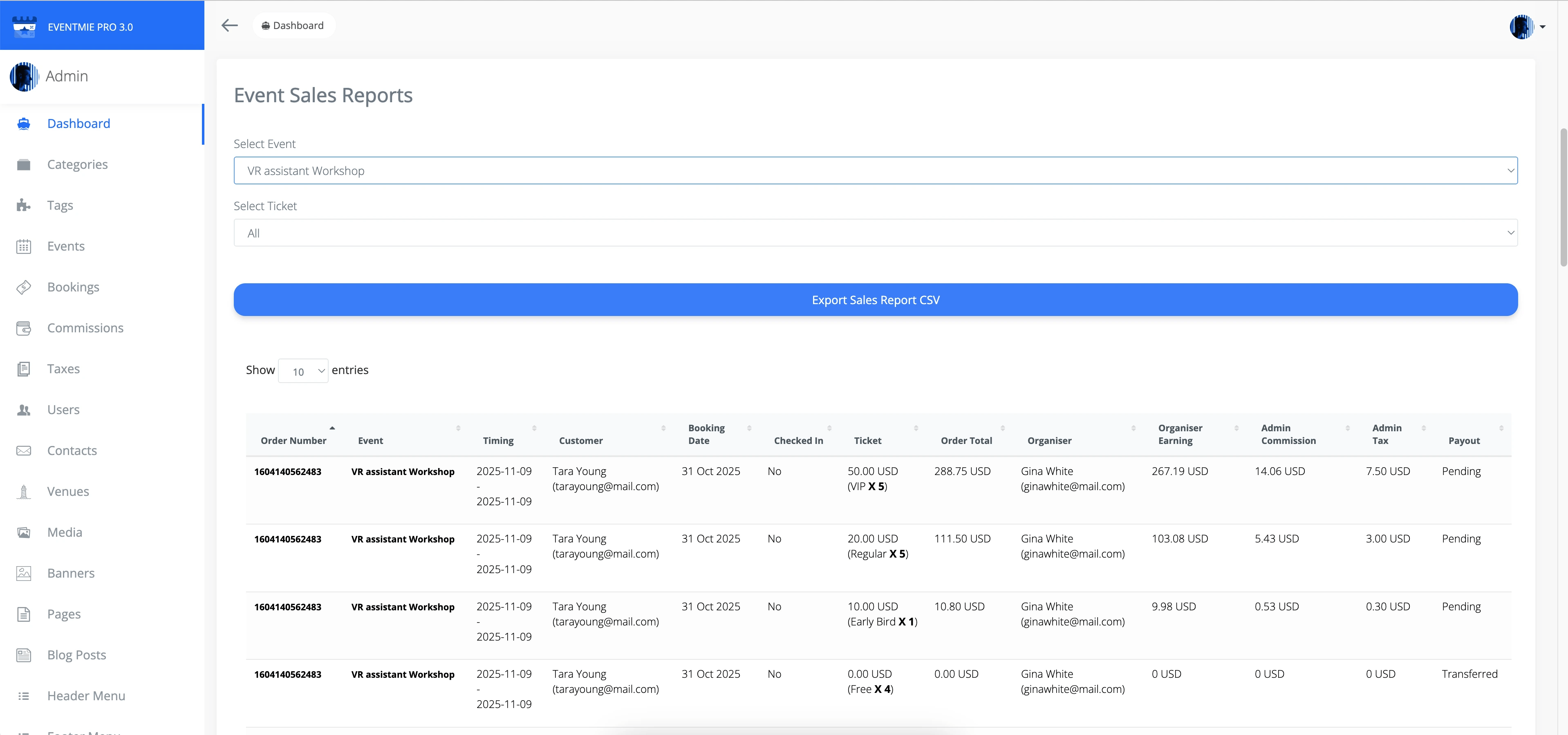Open the Select Event dropdown
Screen dimensions: 1568x735
pos(875,170)
